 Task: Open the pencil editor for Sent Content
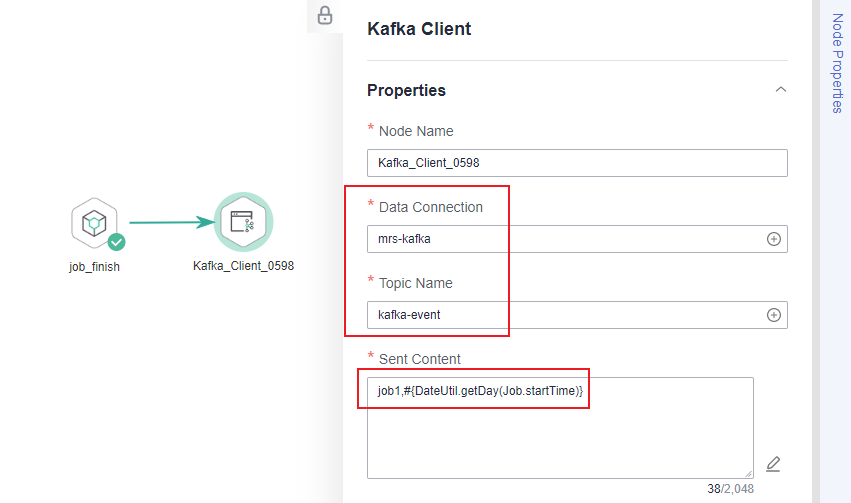(773, 464)
